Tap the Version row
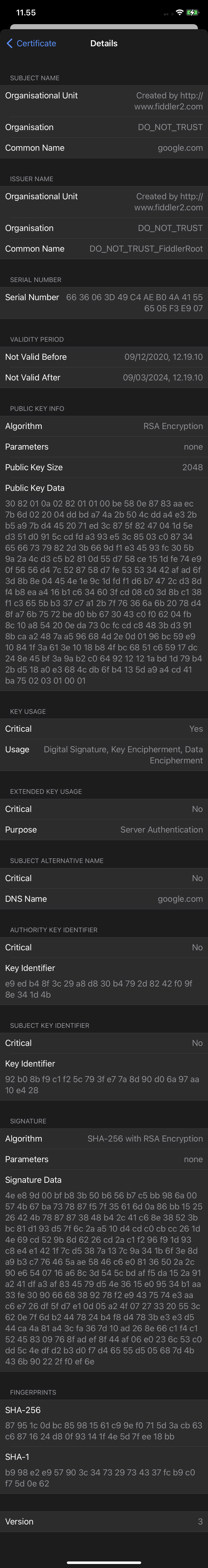This screenshot has height=1568, width=208. click(104, 1522)
